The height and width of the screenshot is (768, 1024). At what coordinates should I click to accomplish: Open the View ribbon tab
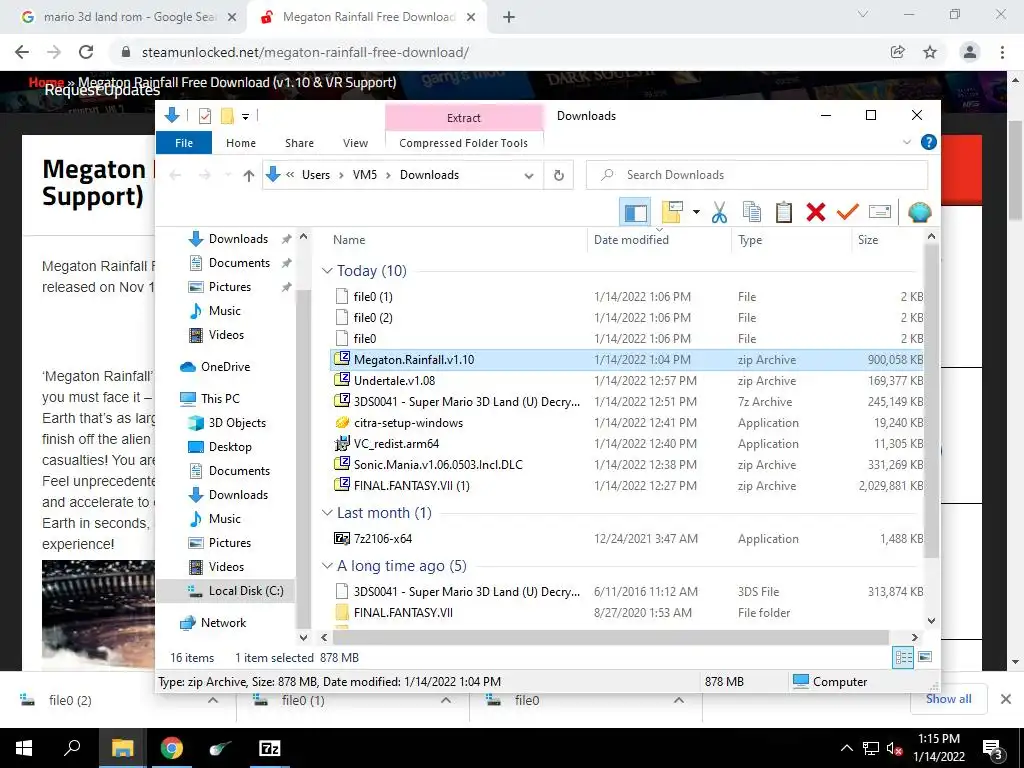point(355,143)
